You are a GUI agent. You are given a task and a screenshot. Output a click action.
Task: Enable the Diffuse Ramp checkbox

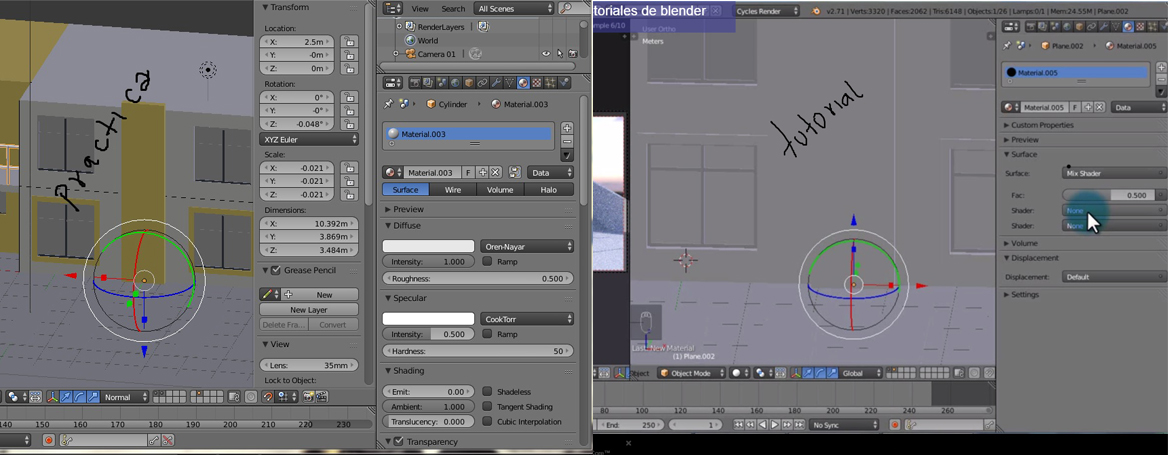click(x=487, y=261)
